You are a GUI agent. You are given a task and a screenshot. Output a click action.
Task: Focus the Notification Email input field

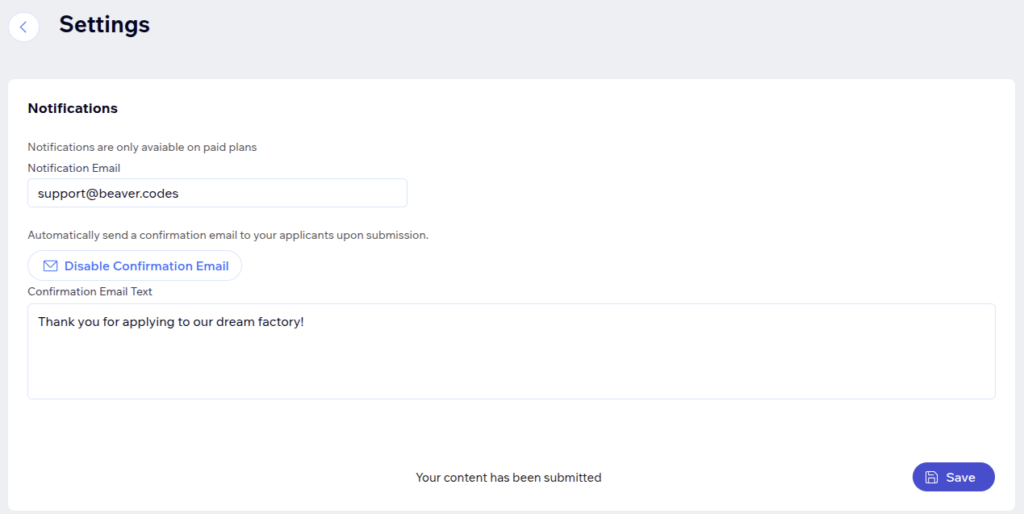217,193
